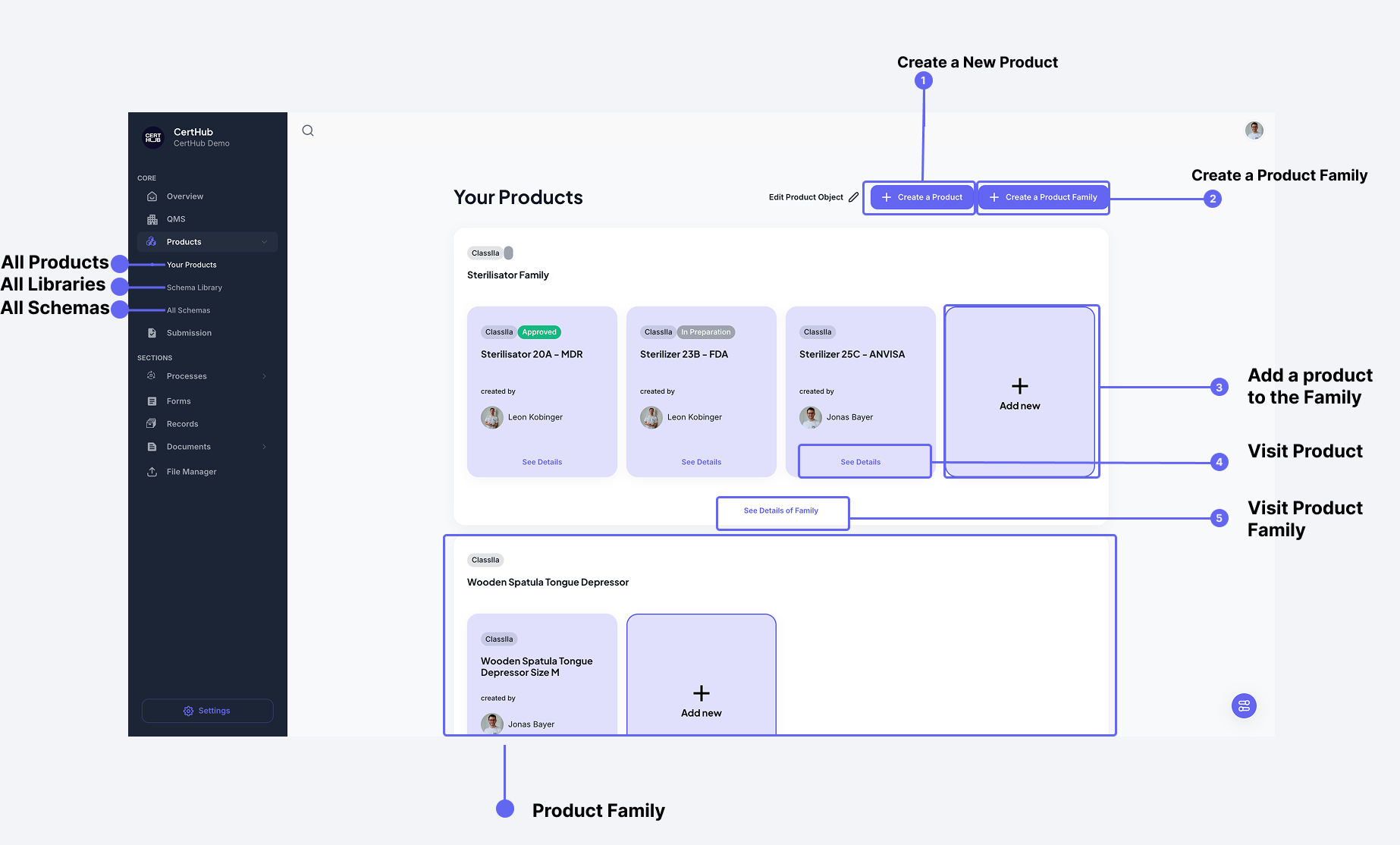
Task: Open the search with the magnifying glass icon
Action: tap(307, 130)
